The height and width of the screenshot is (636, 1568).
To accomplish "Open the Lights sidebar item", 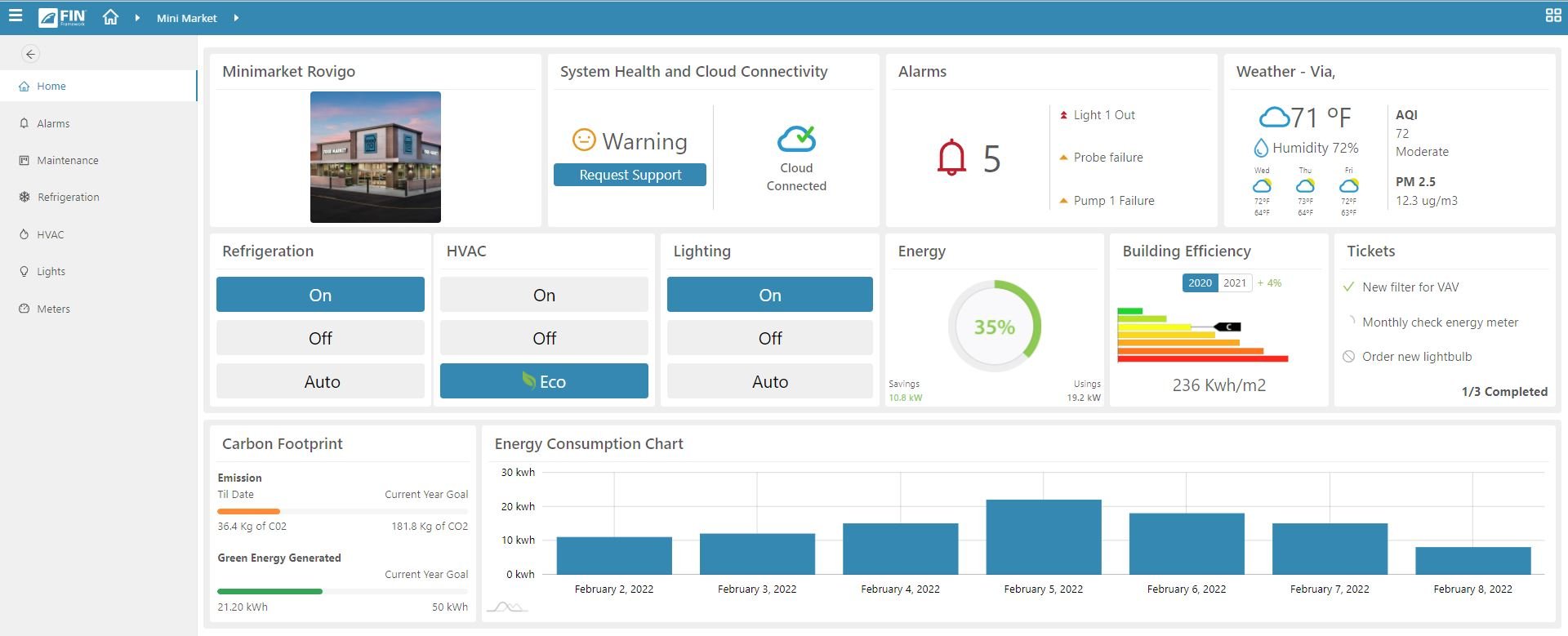I will (98, 271).
